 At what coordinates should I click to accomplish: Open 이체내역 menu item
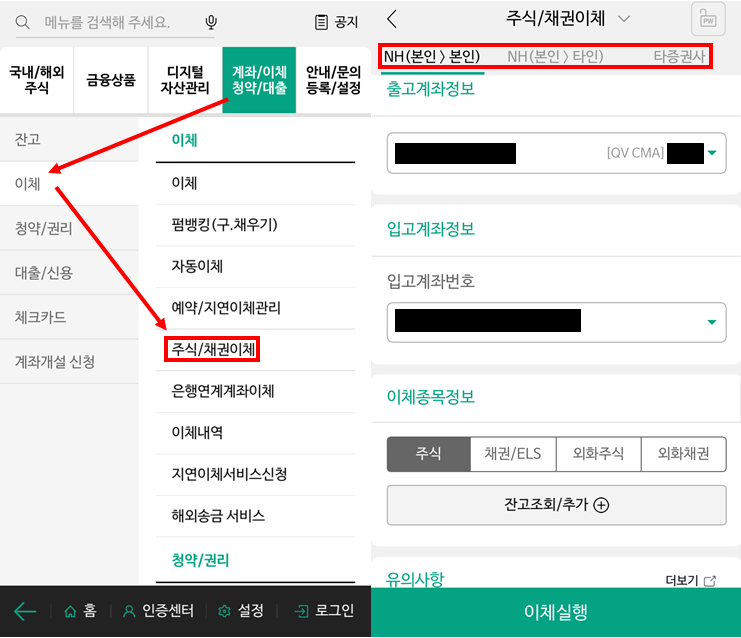255,432
